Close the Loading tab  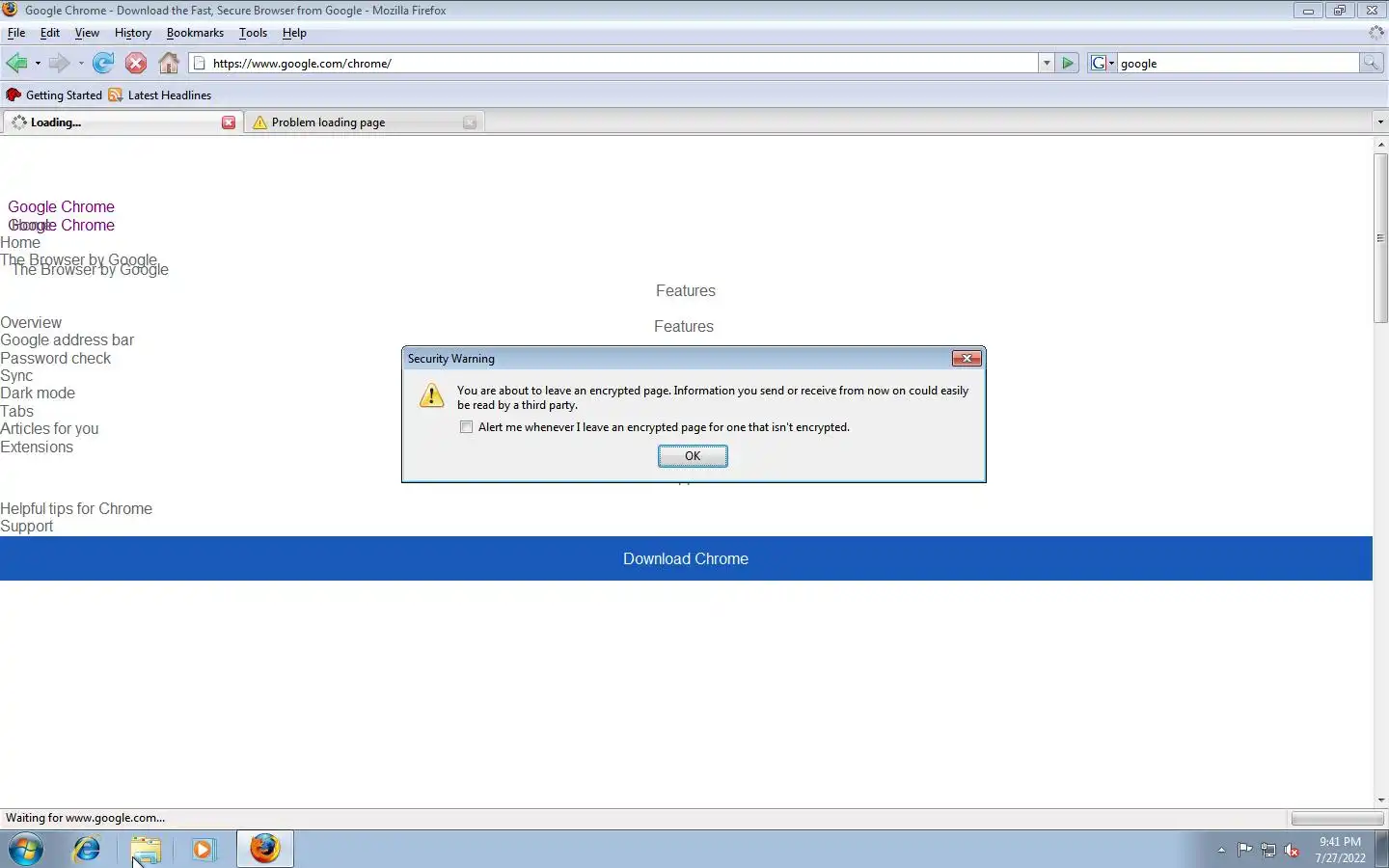(x=229, y=122)
